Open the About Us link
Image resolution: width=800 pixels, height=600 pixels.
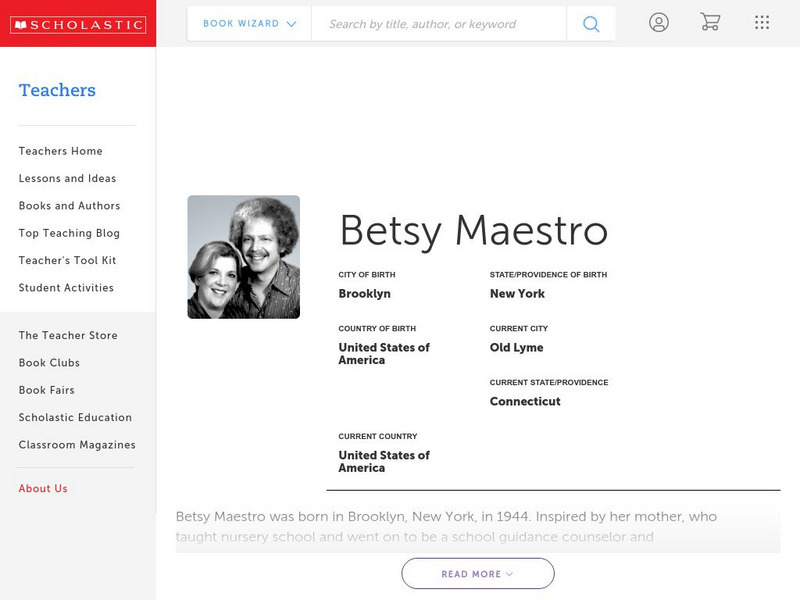coord(42,488)
